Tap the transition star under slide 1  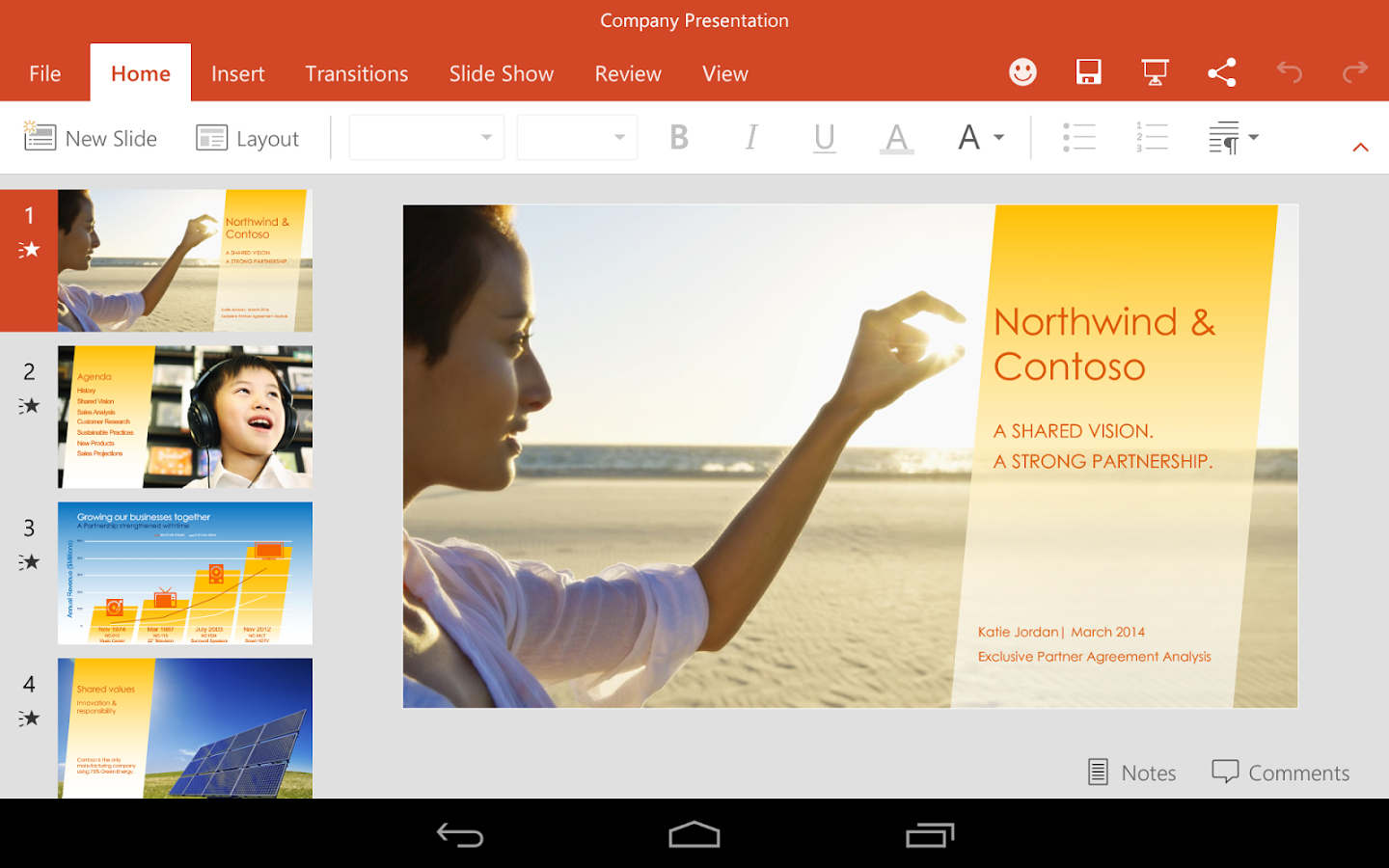click(29, 250)
